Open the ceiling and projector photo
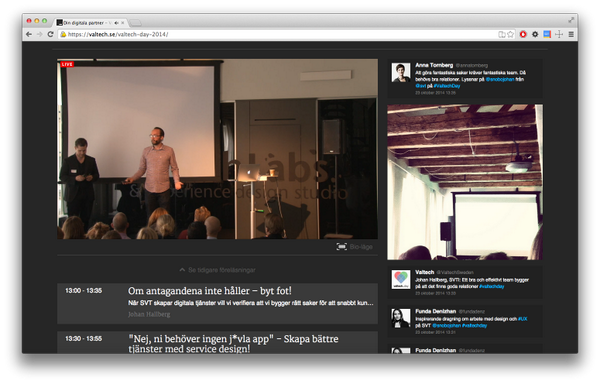The height and width of the screenshot is (384, 600). [x=465, y=182]
